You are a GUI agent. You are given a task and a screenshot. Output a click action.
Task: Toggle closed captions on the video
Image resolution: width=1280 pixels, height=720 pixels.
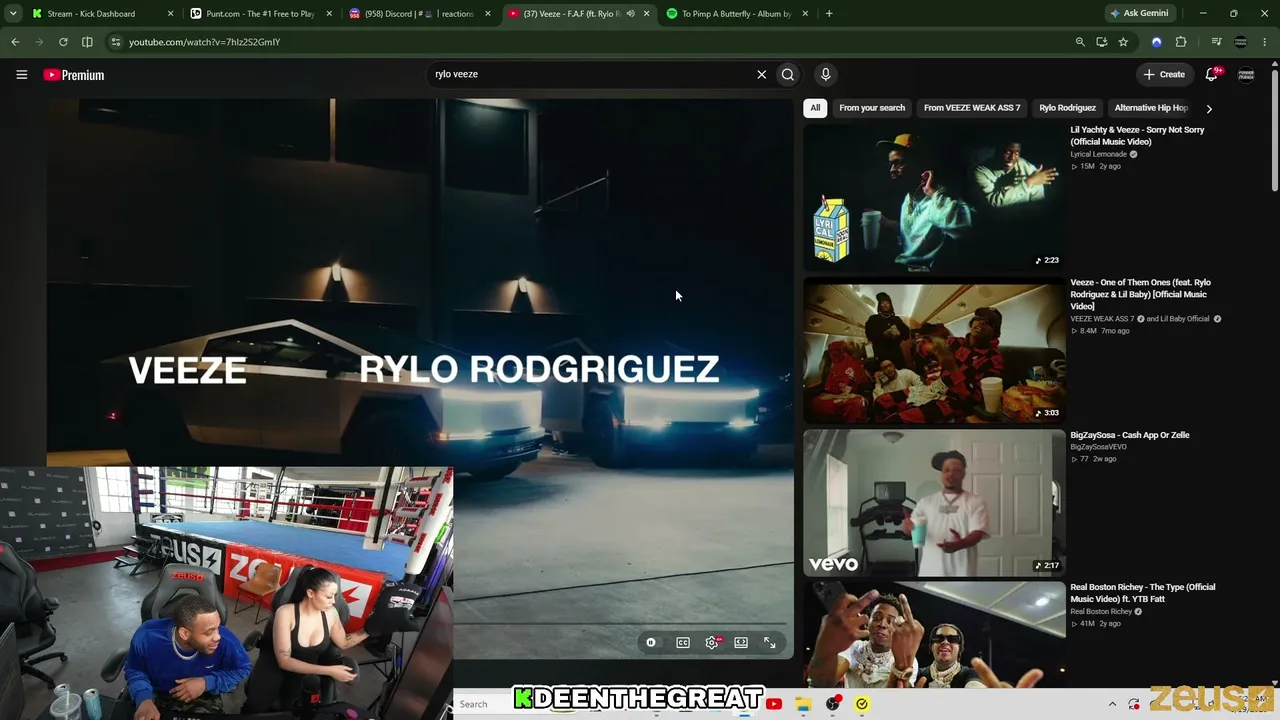[x=683, y=643]
